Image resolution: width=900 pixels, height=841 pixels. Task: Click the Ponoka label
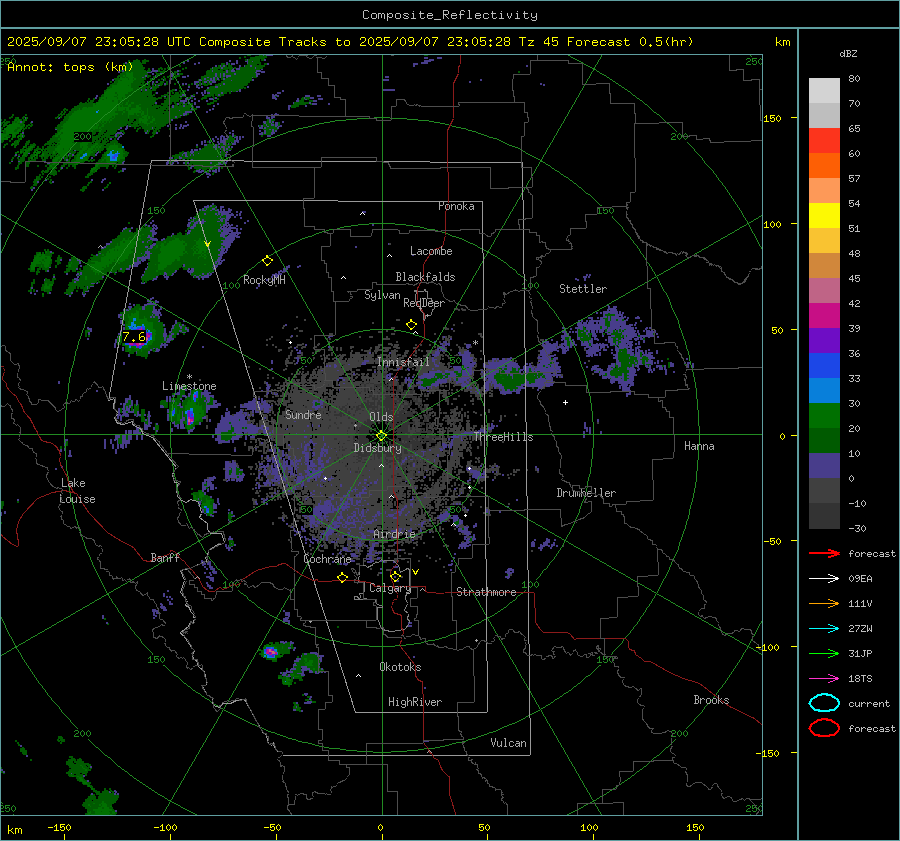pyautogui.click(x=456, y=206)
